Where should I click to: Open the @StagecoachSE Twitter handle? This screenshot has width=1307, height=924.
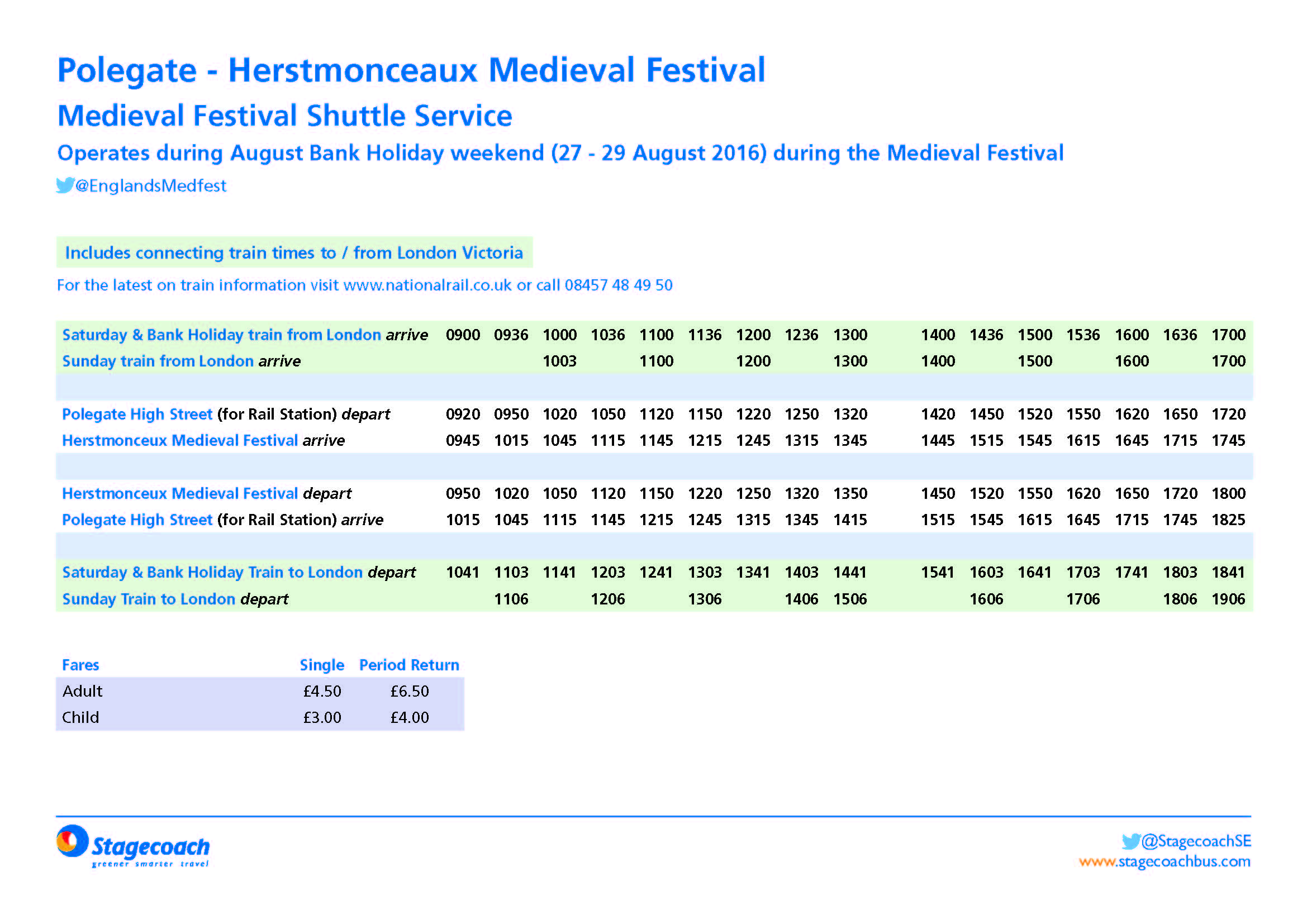click(1196, 841)
